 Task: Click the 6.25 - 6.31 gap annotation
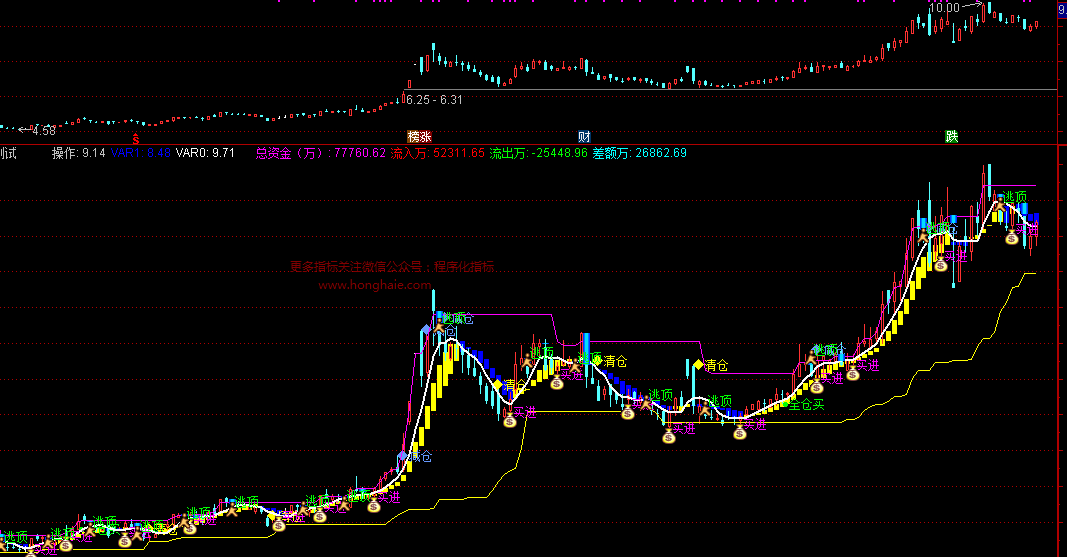pyautogui.click(x=435, y=99)
